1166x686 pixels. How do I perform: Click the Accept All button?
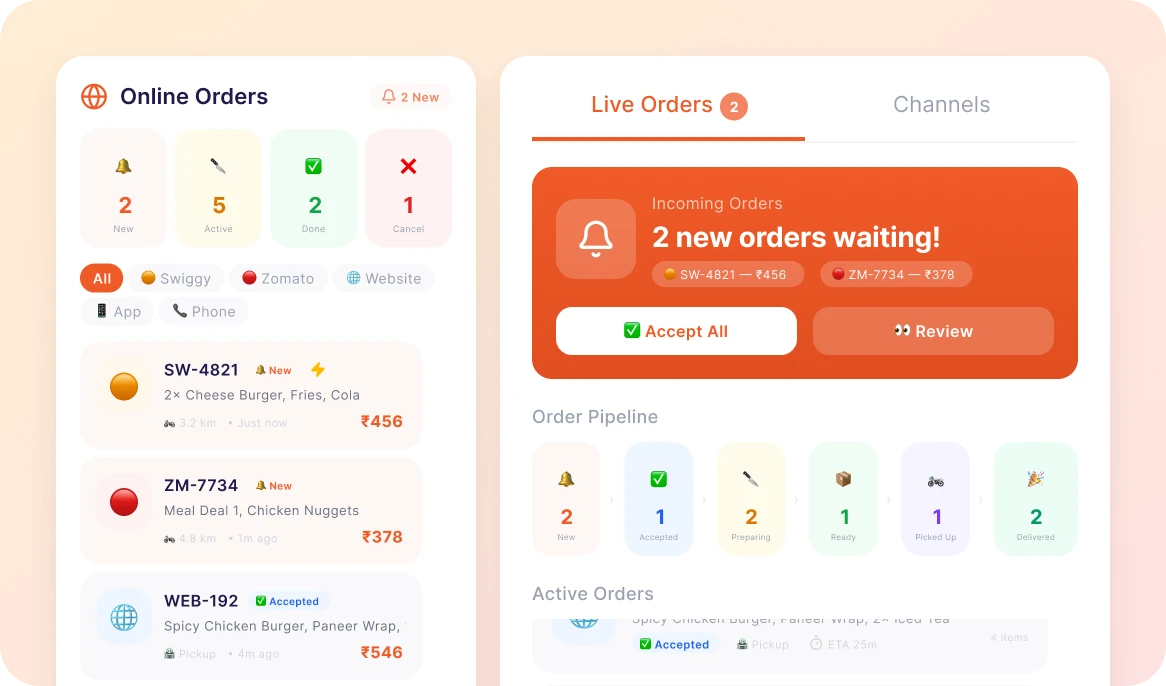(676, 331)
